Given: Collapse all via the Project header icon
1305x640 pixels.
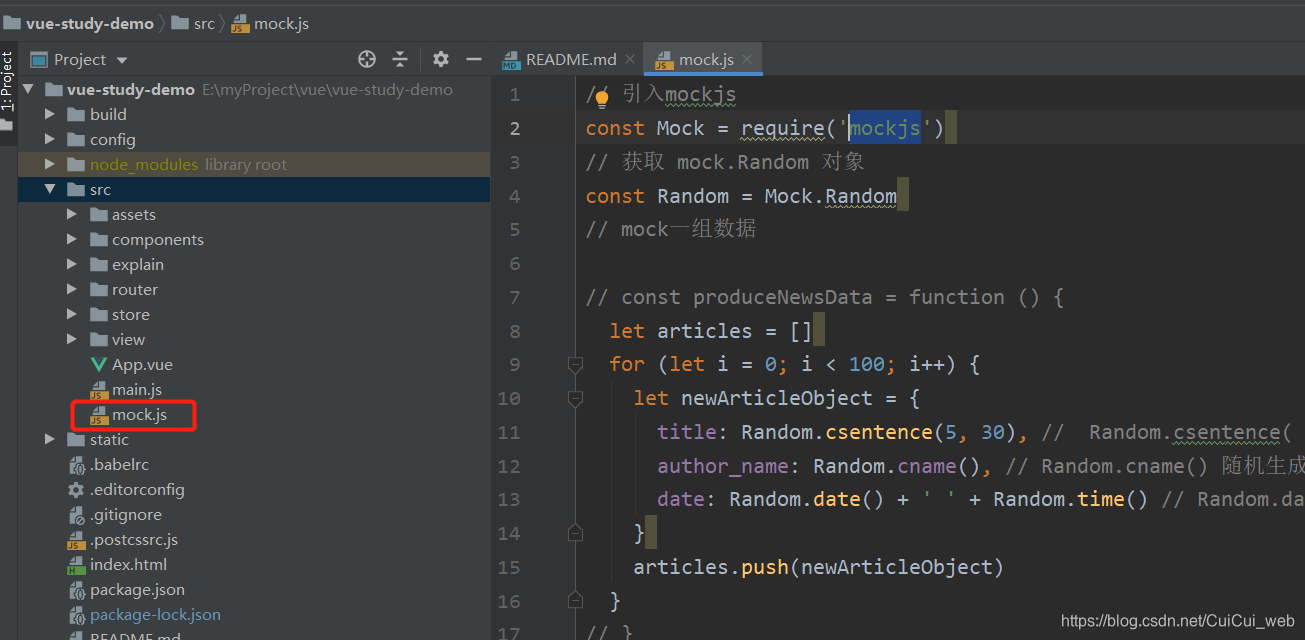Looking at the screenshot, I should tap(400, 59).
